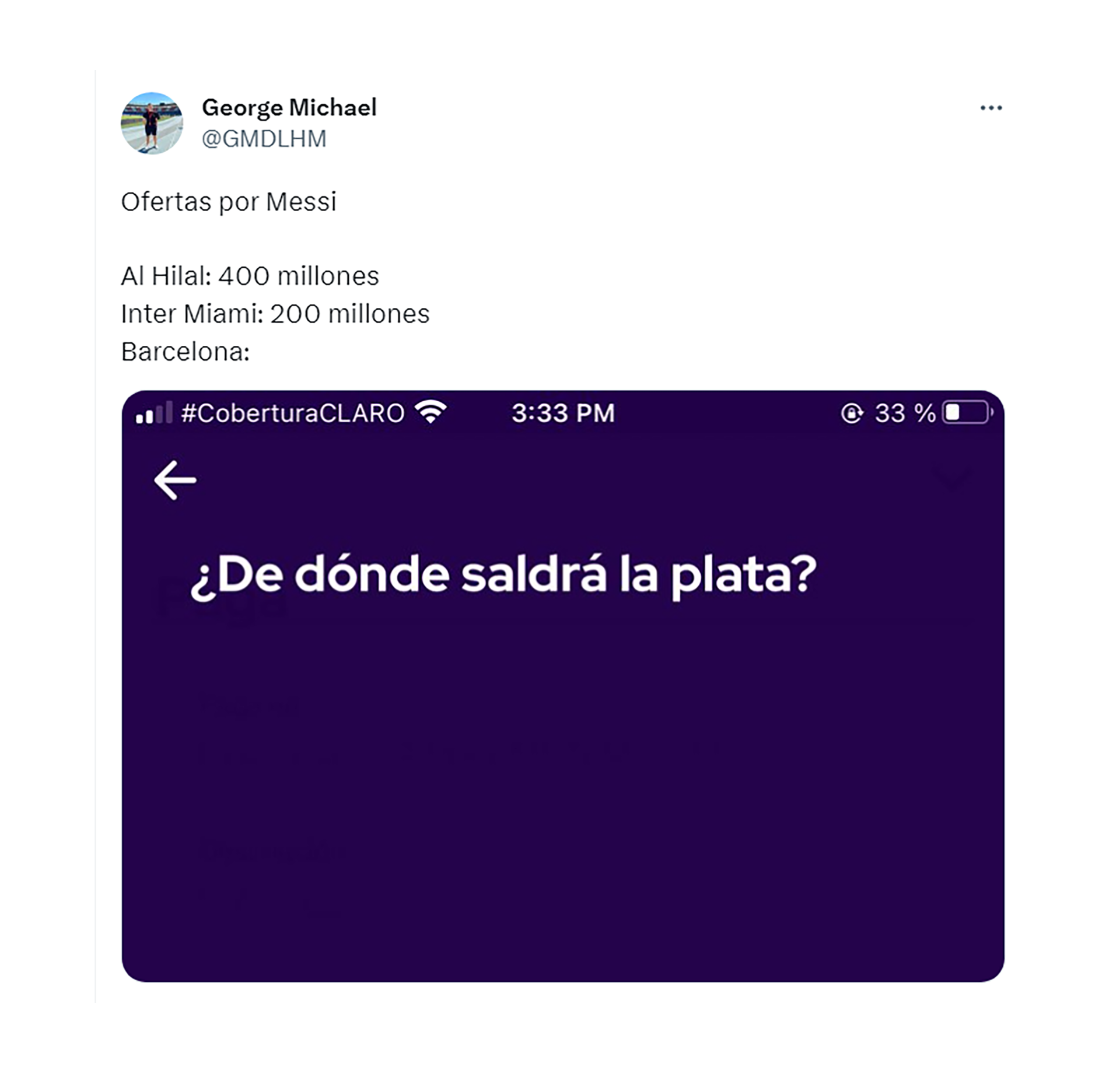
Task: Click the rotation lock status icon
Action: 852,413
